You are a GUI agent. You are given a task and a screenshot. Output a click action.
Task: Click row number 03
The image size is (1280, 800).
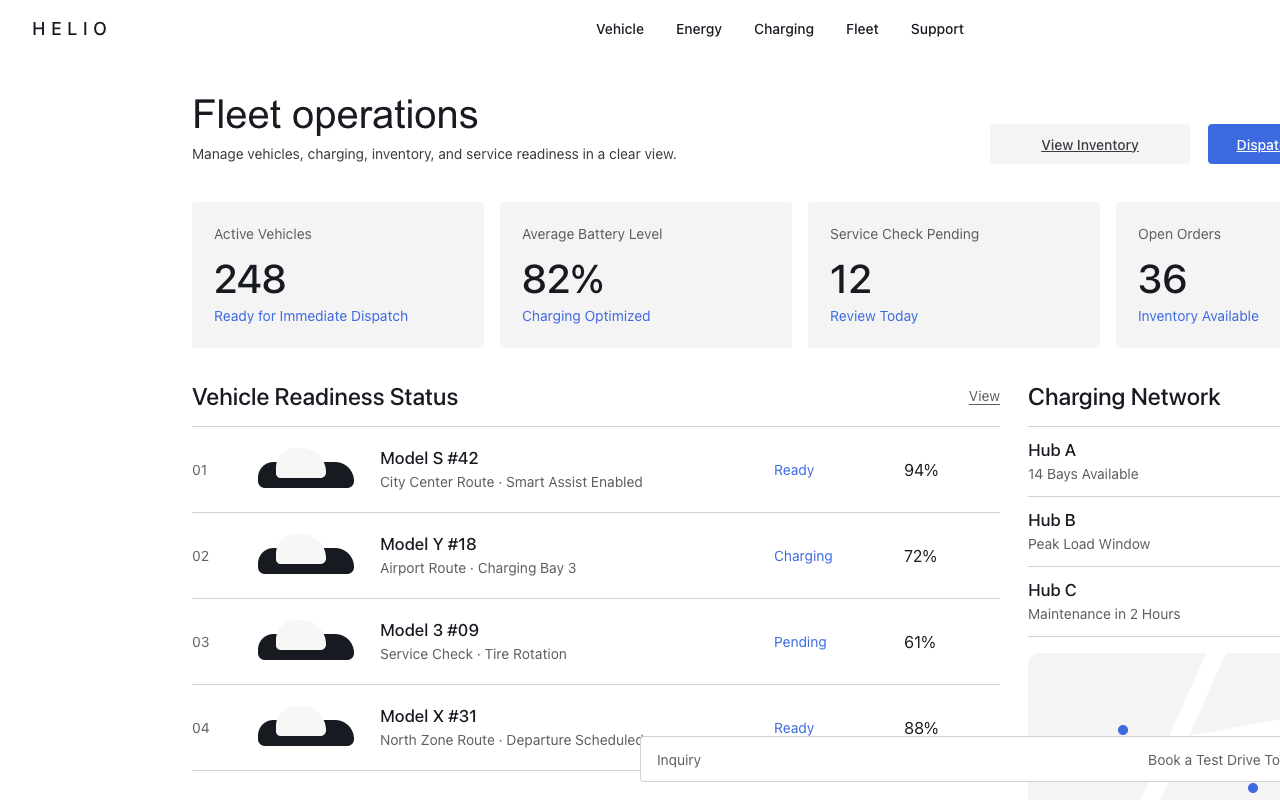pyautogui.click(x=200, y=642)
